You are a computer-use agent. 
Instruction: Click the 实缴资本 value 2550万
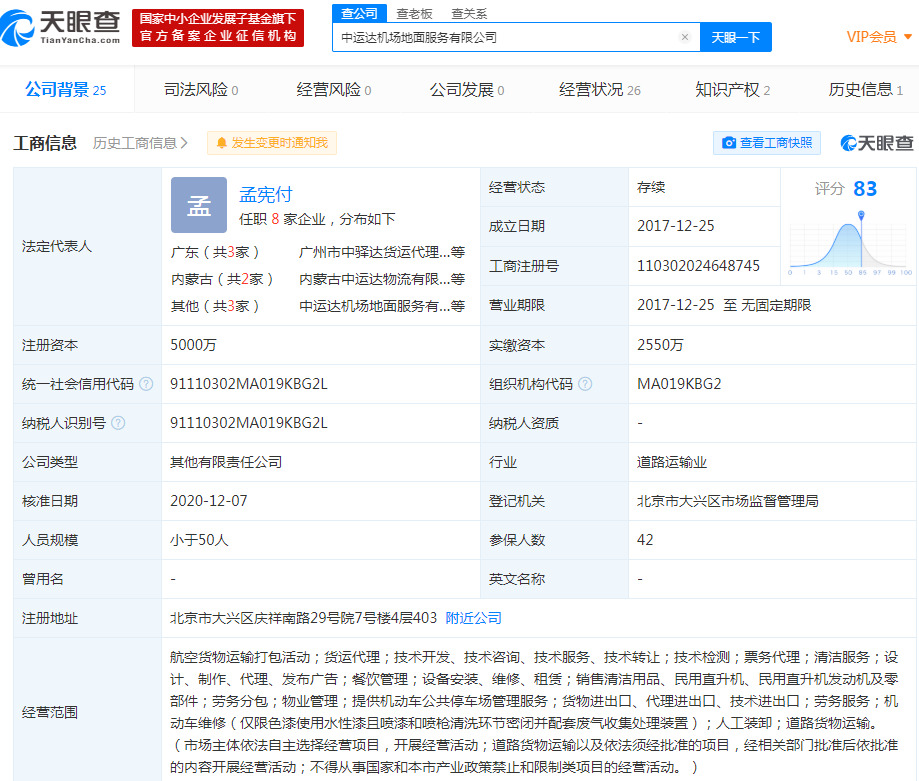[660, 345]
